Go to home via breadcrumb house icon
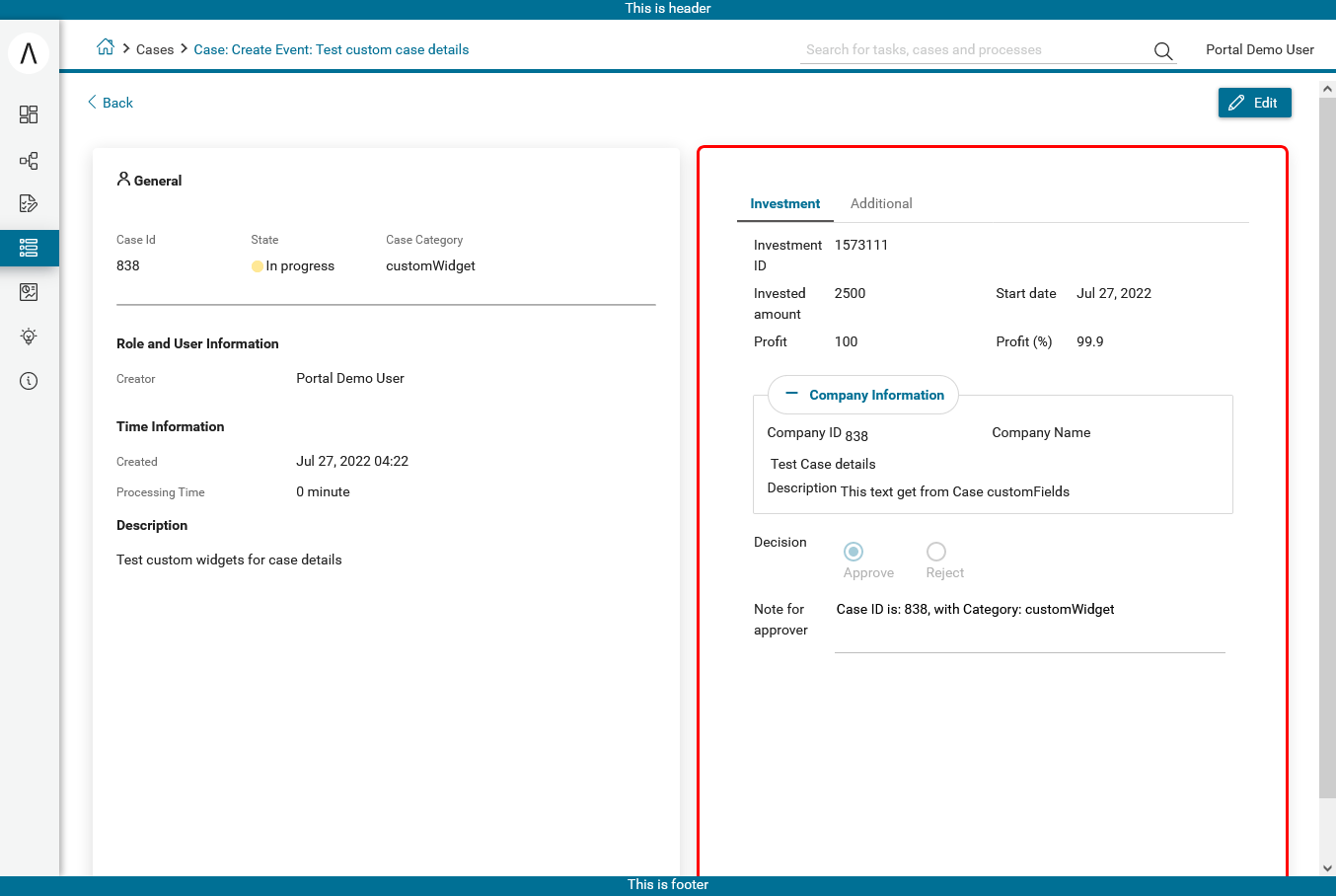 pos(106,47)
